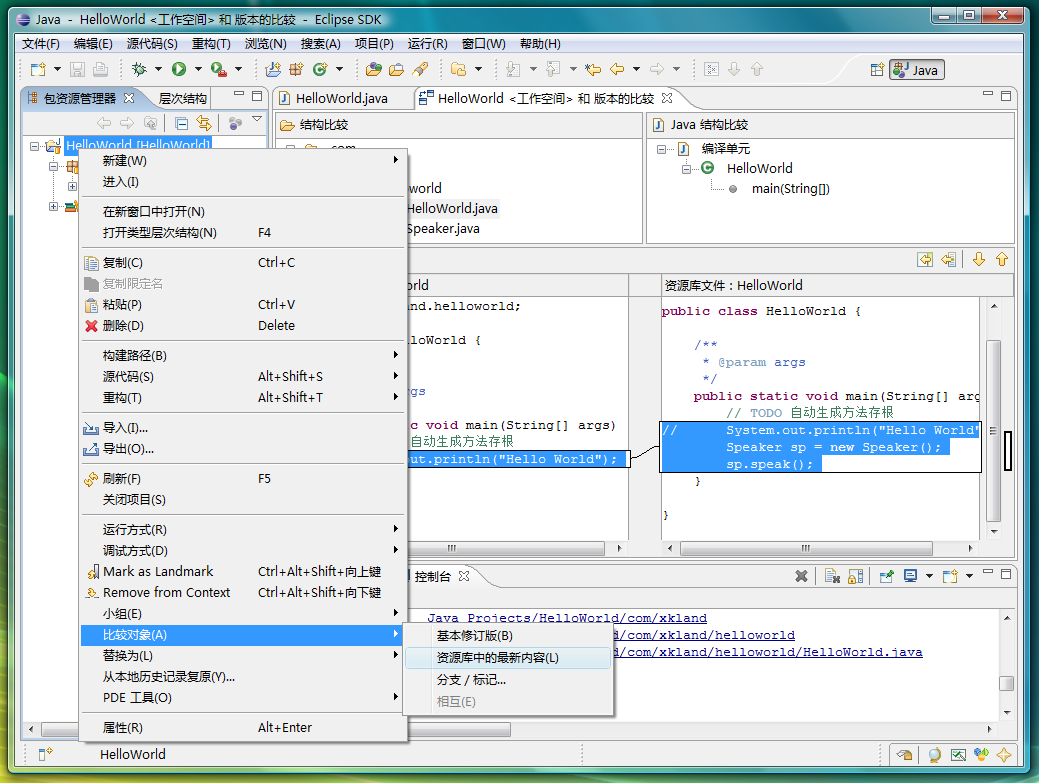This screenshot has width=1039, height=783.
Task: Go to Previous Difference arrow
Action: [x=1002, y=260]
